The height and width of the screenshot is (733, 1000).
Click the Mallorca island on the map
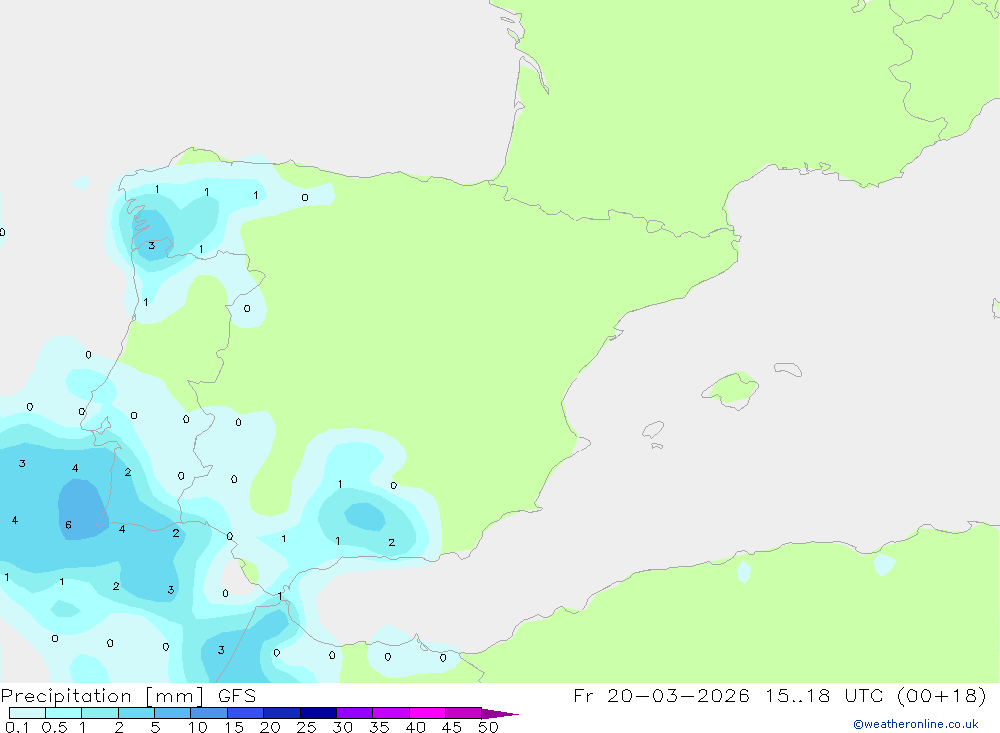pyautogui.click(x=731, y=389)
